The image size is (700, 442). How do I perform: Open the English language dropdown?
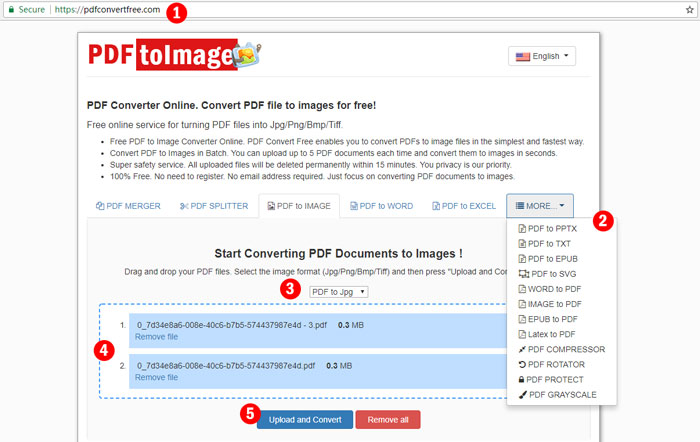(542, 56)
